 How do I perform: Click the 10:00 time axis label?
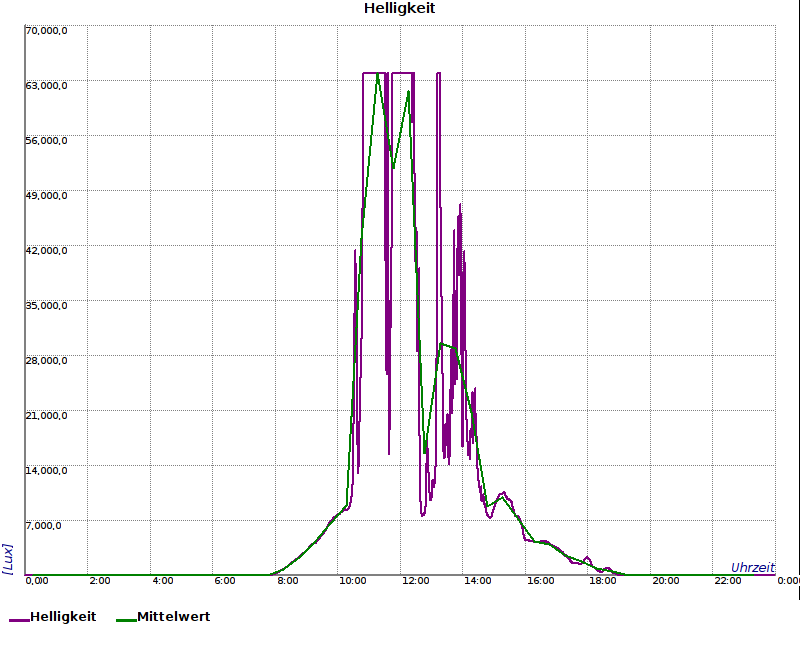coord(353,581)
